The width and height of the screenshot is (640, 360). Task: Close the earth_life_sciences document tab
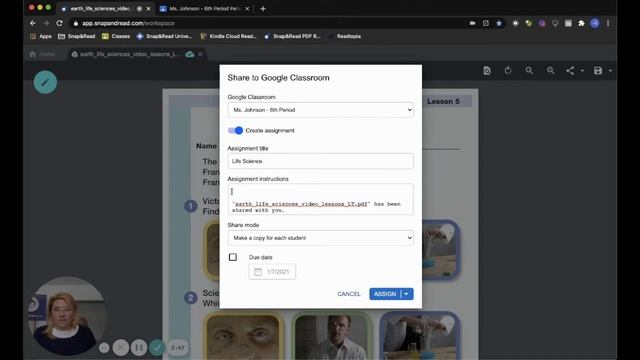(200, 54)
